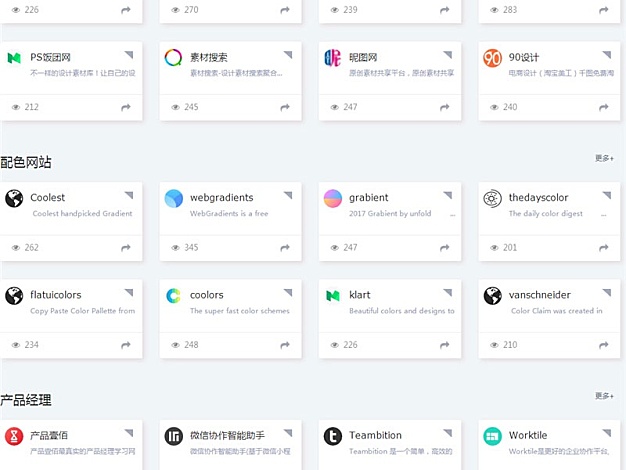
Task: Expand the webgradients card corner triangle
Action: [289, 195]
